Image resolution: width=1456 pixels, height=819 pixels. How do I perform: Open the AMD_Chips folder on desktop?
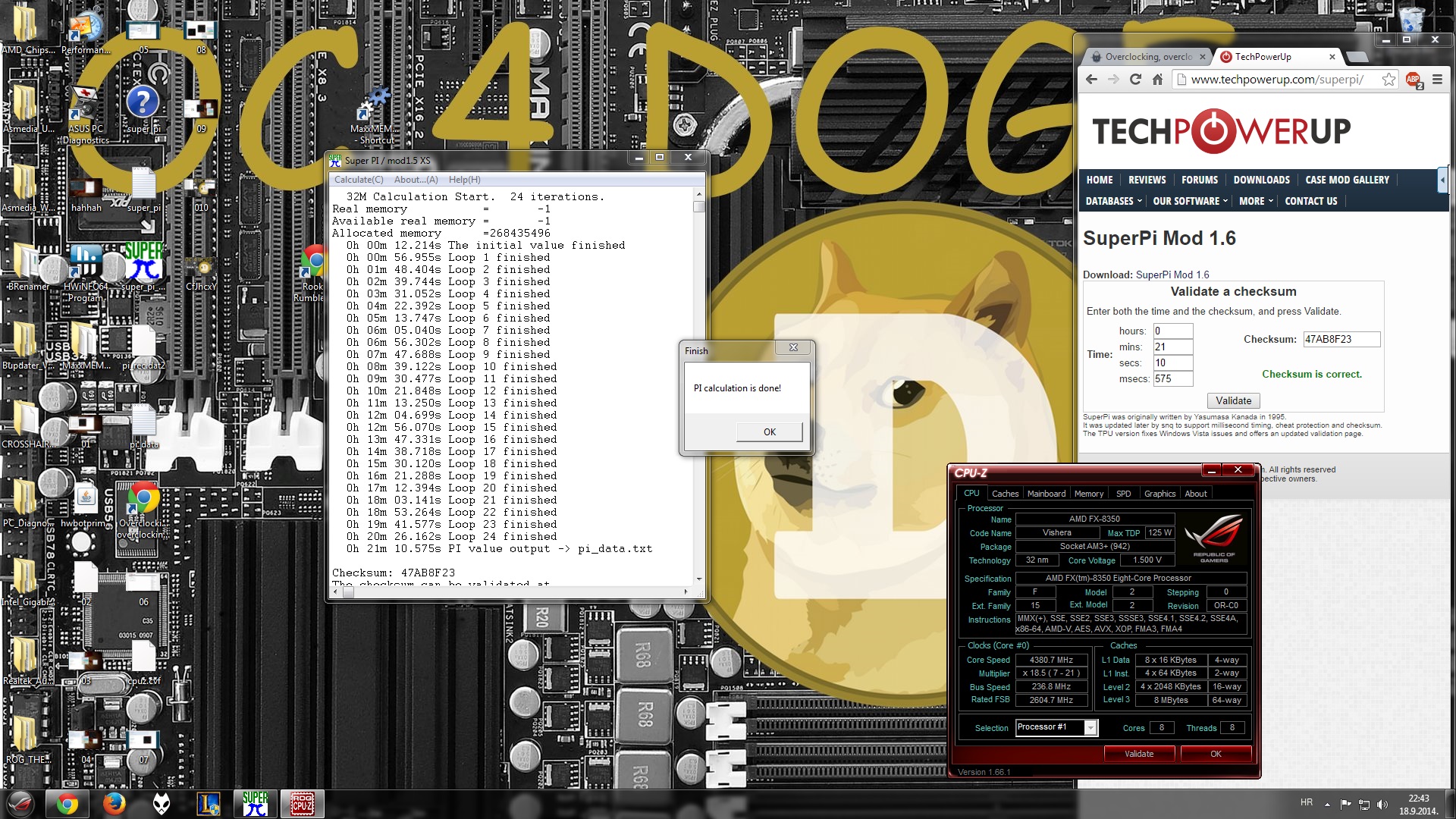(28, 30)
